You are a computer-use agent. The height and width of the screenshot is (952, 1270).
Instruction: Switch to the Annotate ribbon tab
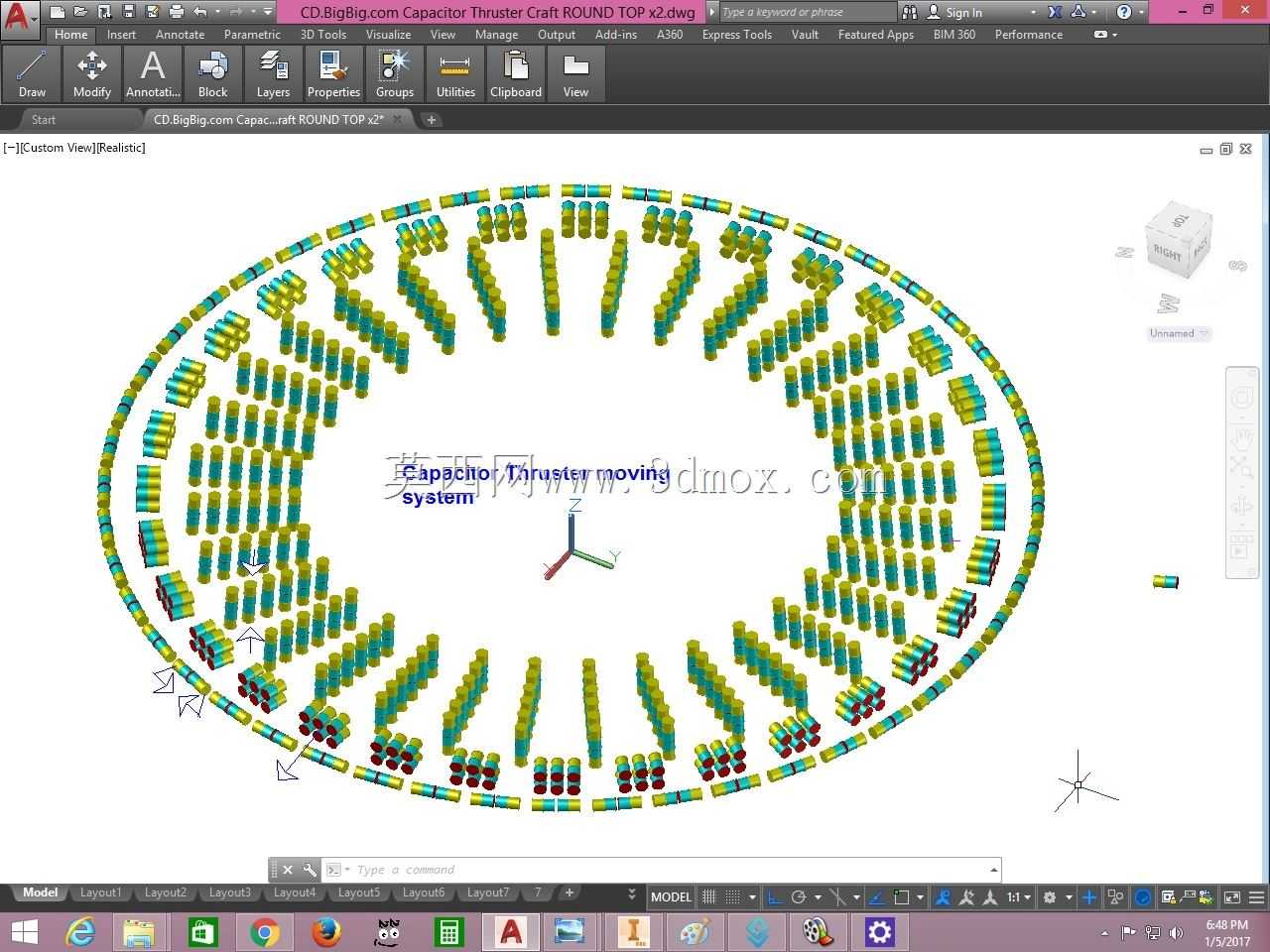coord(180,34)
